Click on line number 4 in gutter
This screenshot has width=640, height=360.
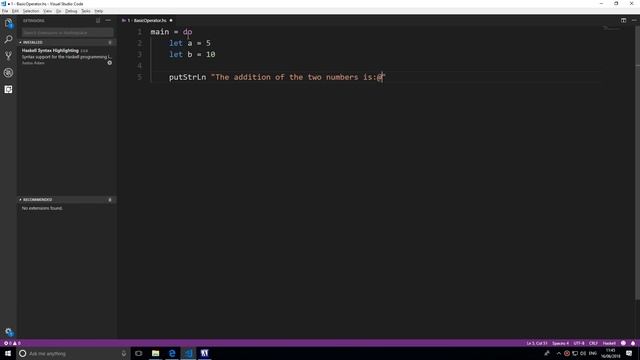pos(140,66)
